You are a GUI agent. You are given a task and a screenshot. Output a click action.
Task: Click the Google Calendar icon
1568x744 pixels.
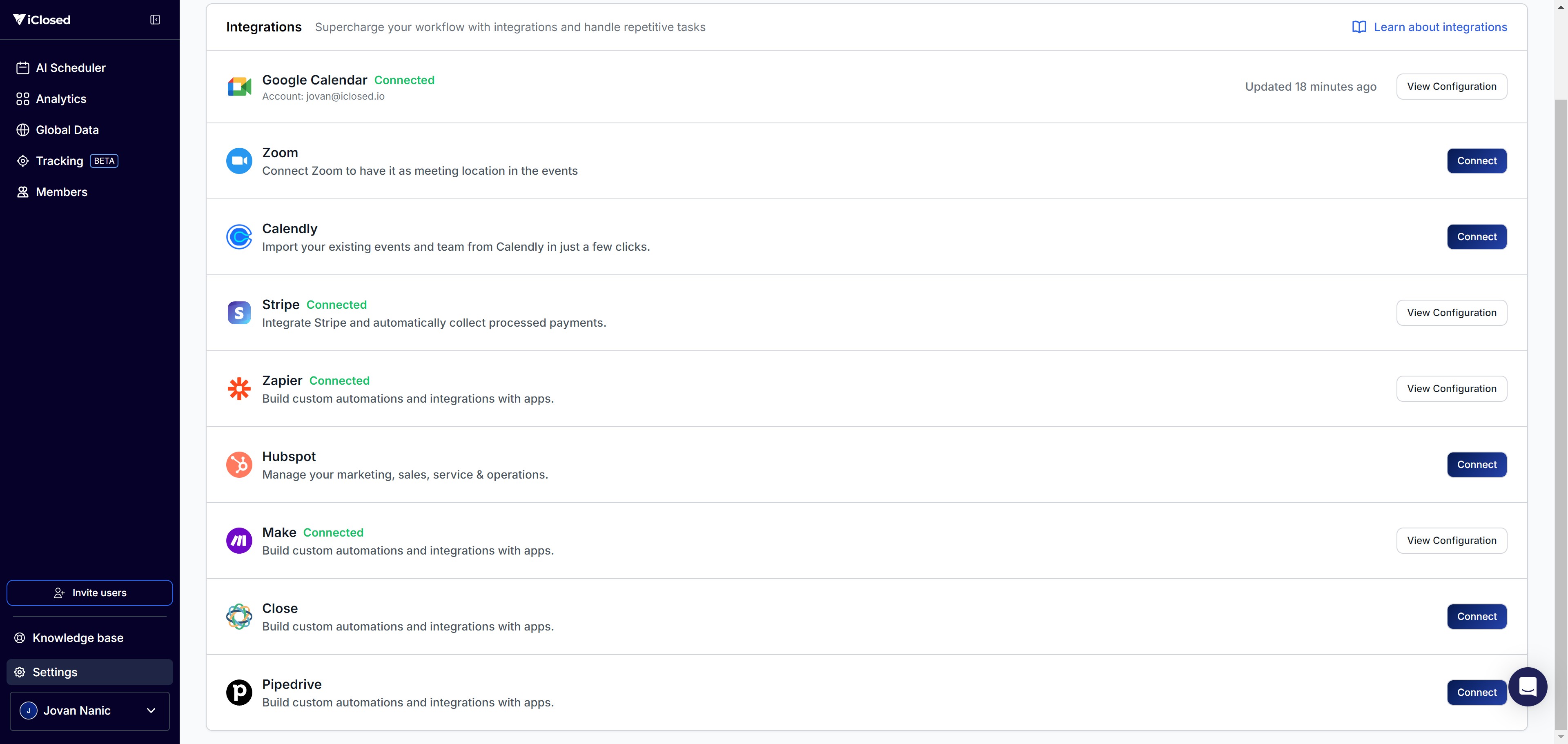pos(239,87)
